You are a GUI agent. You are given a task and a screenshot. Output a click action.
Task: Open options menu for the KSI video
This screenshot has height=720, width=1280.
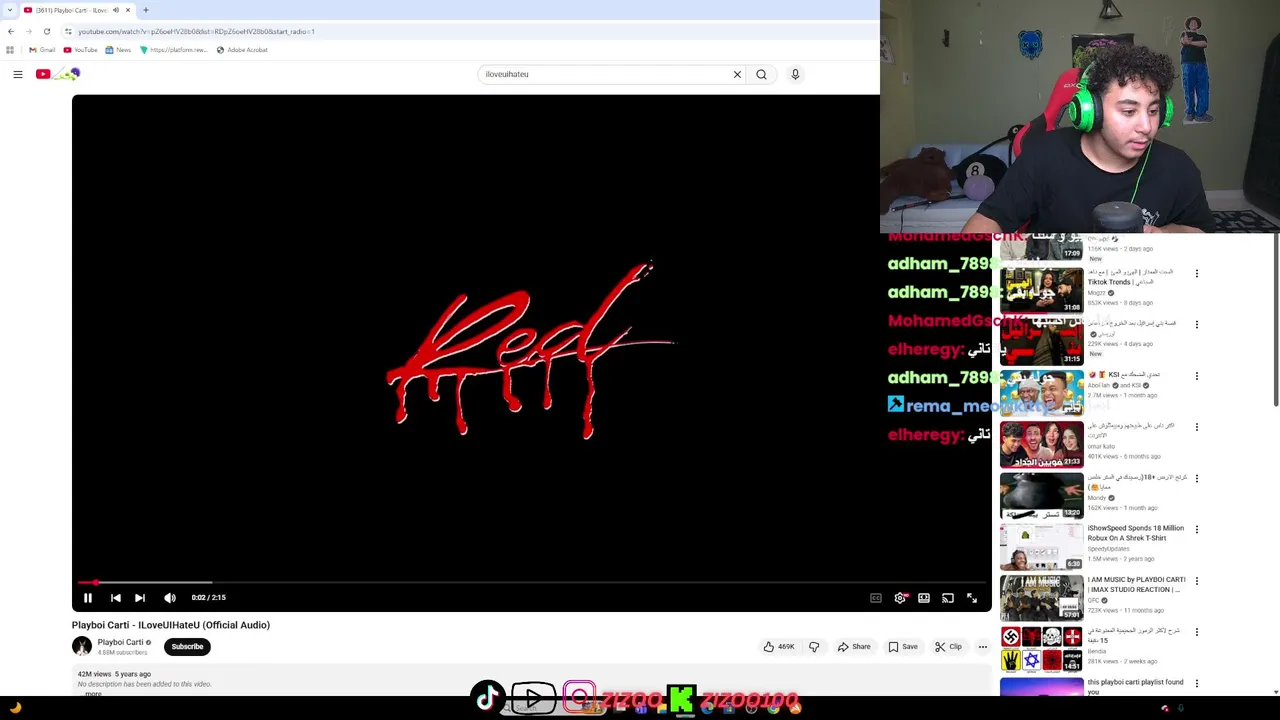(1197, 376)
